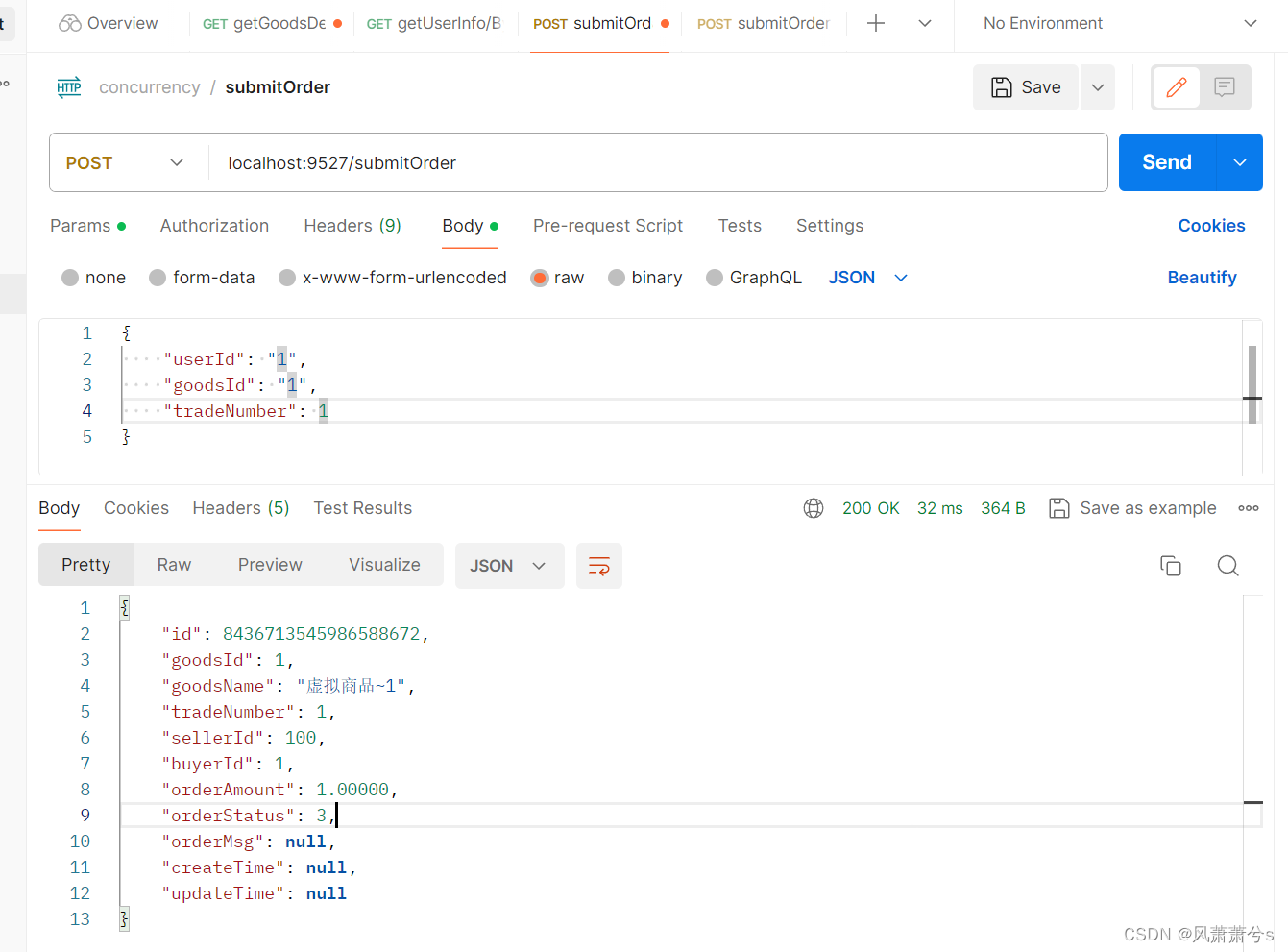Click Save as example floppy icon
Viewport: 1288px width, 952px height.
1058,508
